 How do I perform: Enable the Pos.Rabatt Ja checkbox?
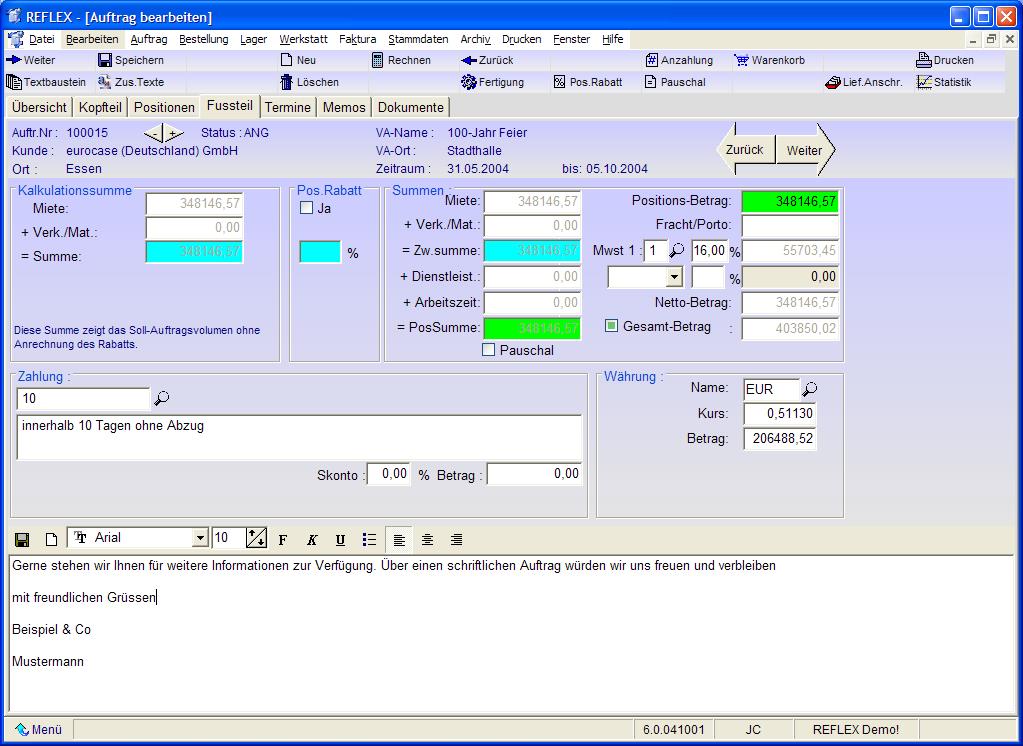[x=306, y=208]
